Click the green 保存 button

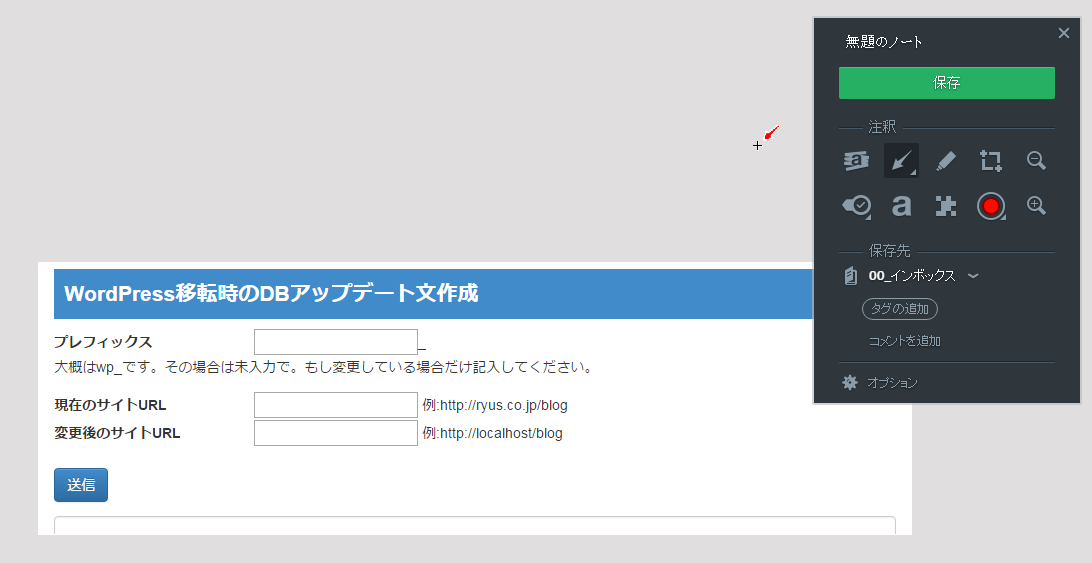[946, 83]
